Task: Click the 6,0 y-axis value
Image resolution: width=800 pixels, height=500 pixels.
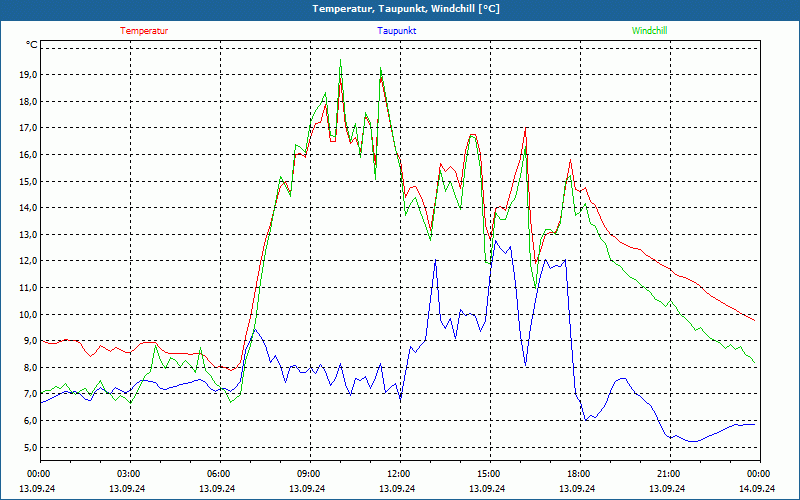Action: [31, 421]
